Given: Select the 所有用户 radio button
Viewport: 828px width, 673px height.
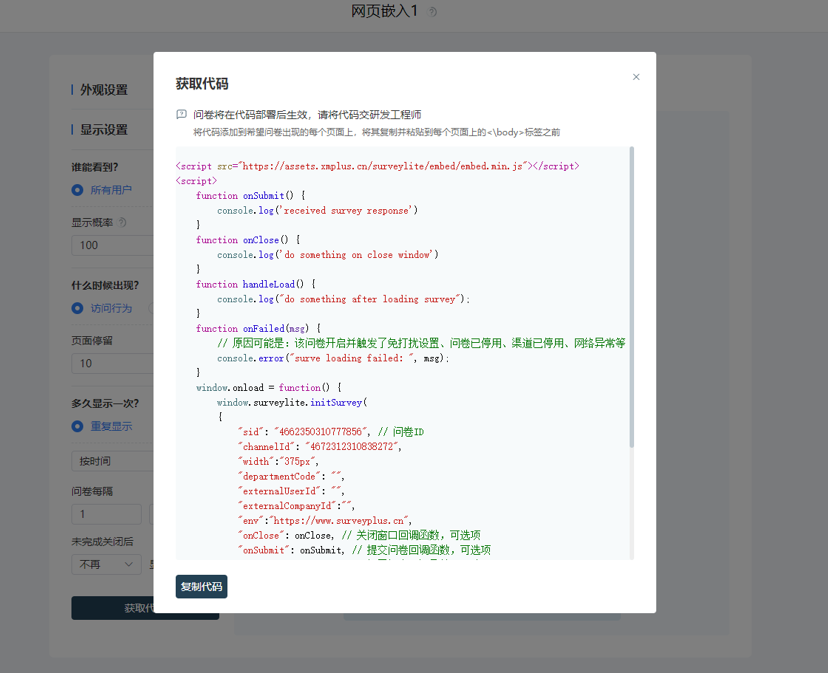Looking at the screenshot, I should 77,190.
